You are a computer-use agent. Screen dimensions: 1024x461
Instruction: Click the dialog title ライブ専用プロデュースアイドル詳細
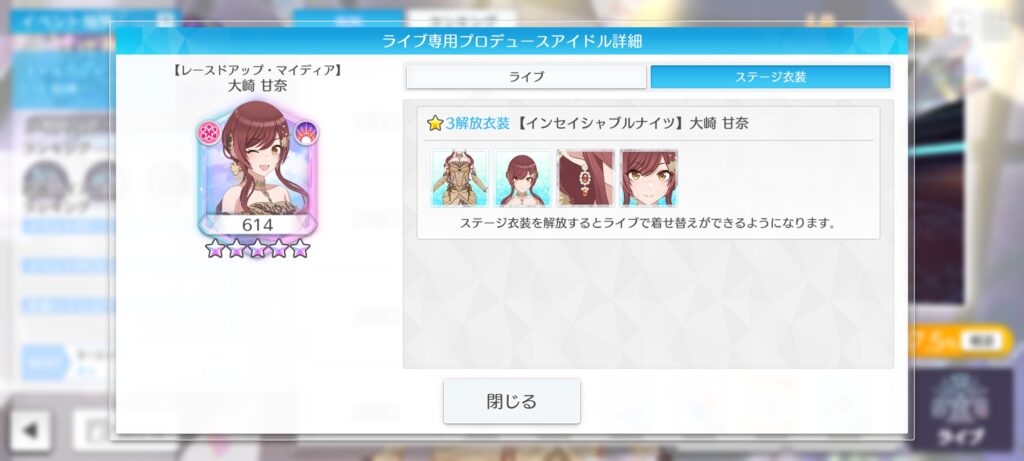tap(512, 41)
